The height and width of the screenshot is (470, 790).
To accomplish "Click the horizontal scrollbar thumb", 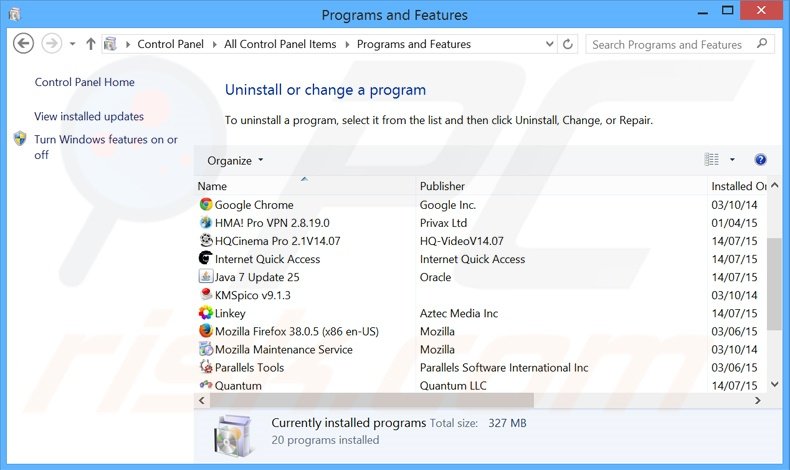I will pyautogui.click(x=372, y=400).
